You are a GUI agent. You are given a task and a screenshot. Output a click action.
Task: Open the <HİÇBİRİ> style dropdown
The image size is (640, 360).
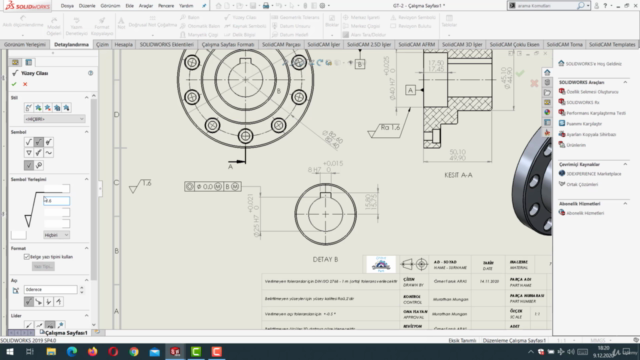tap(54, 119)
